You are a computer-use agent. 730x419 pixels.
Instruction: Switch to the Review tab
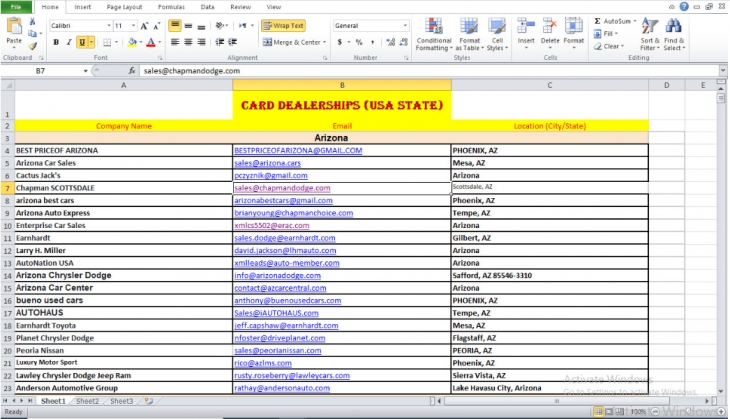pyautogui.click(x=240, y=7)
